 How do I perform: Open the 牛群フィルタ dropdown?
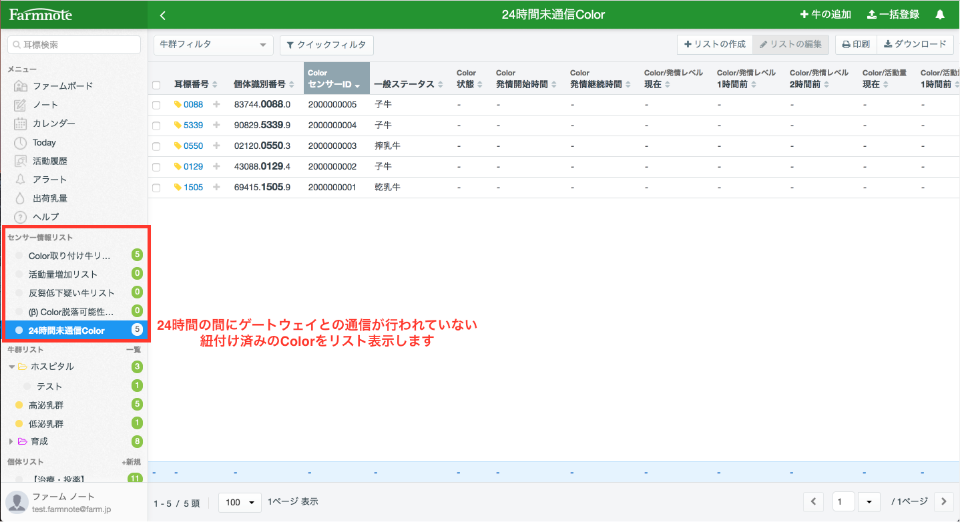pyautogui.click(x=212, y=45)
